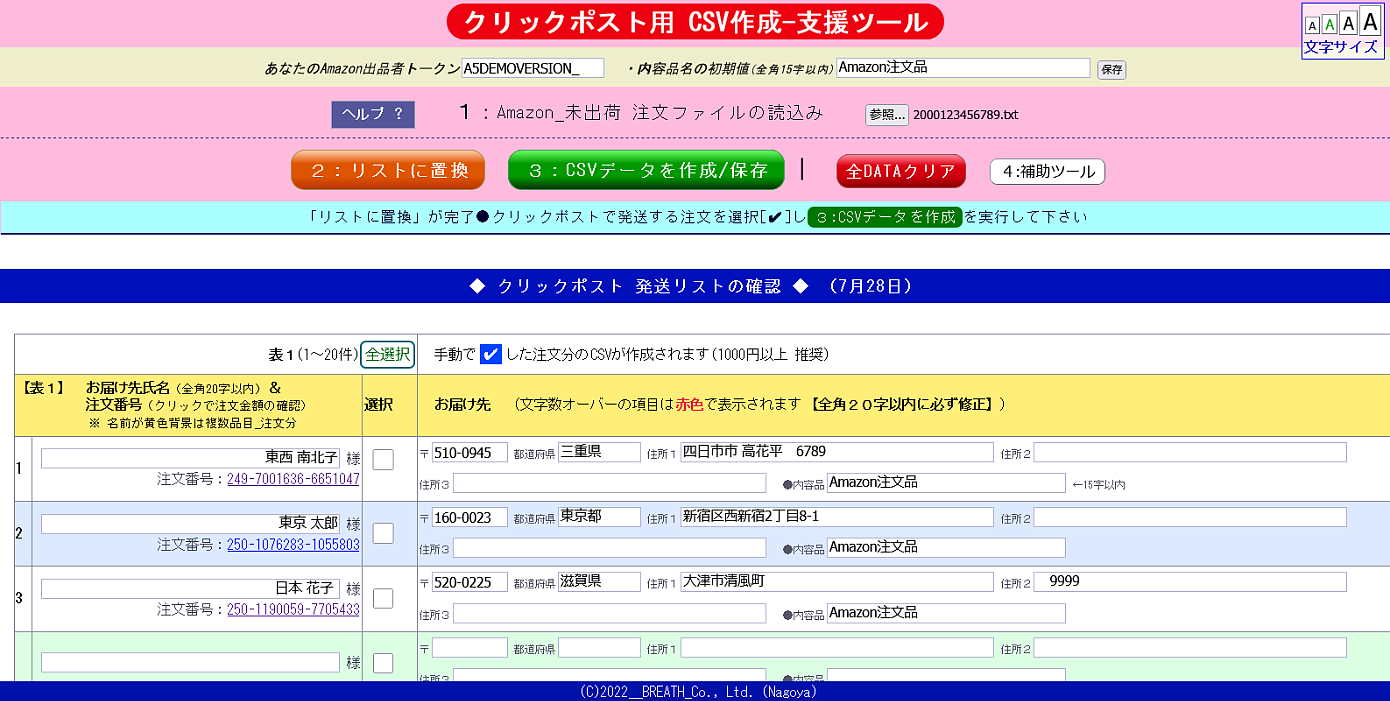
Task: Click prefecture field 三重県
Action: tap(599, 452)
